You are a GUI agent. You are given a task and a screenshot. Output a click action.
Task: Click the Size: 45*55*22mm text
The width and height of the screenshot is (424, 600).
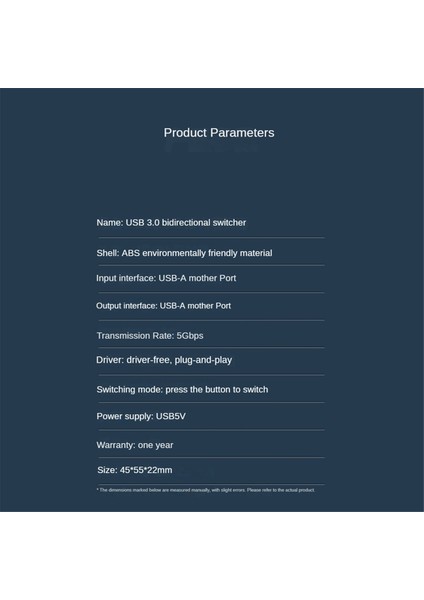[135, 470]
